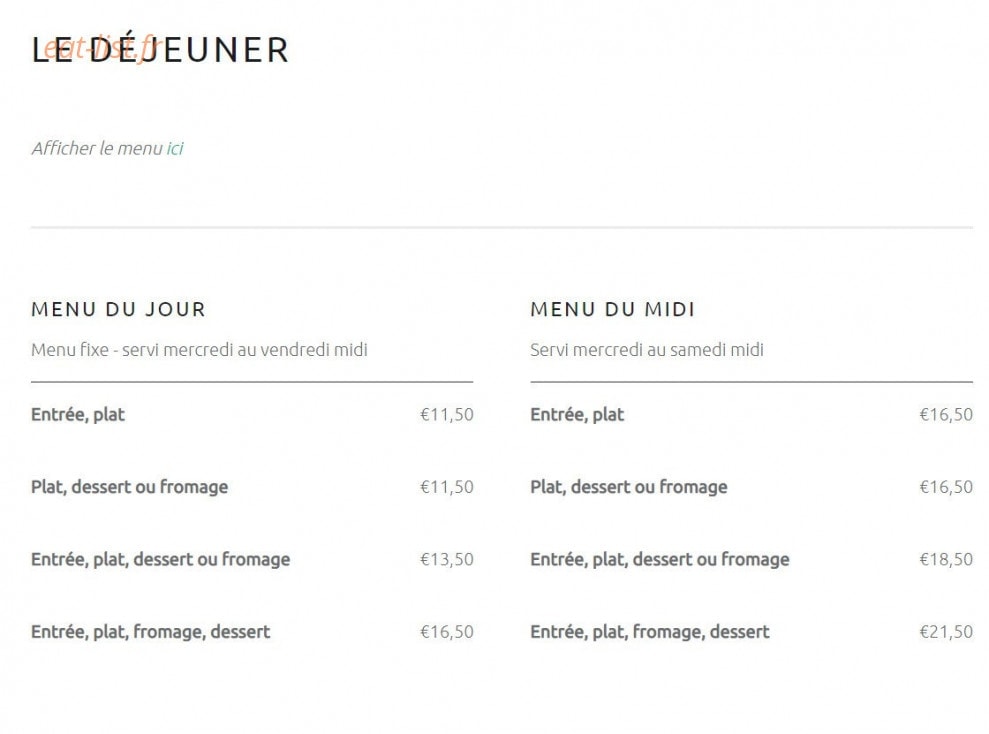Click the €13,50 price
The height and width of the screenshot is (734, 989).
pos(447,559)
